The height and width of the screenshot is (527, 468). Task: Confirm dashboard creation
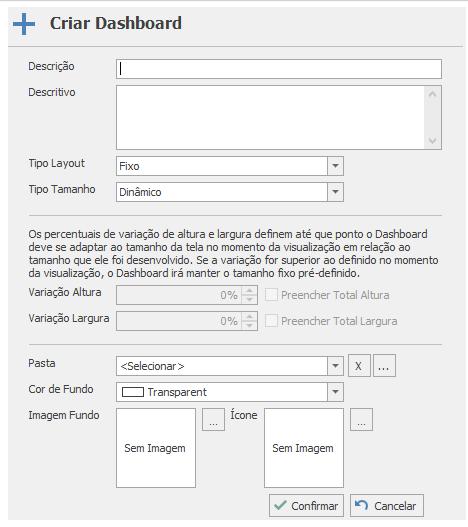tap(306, 505)
